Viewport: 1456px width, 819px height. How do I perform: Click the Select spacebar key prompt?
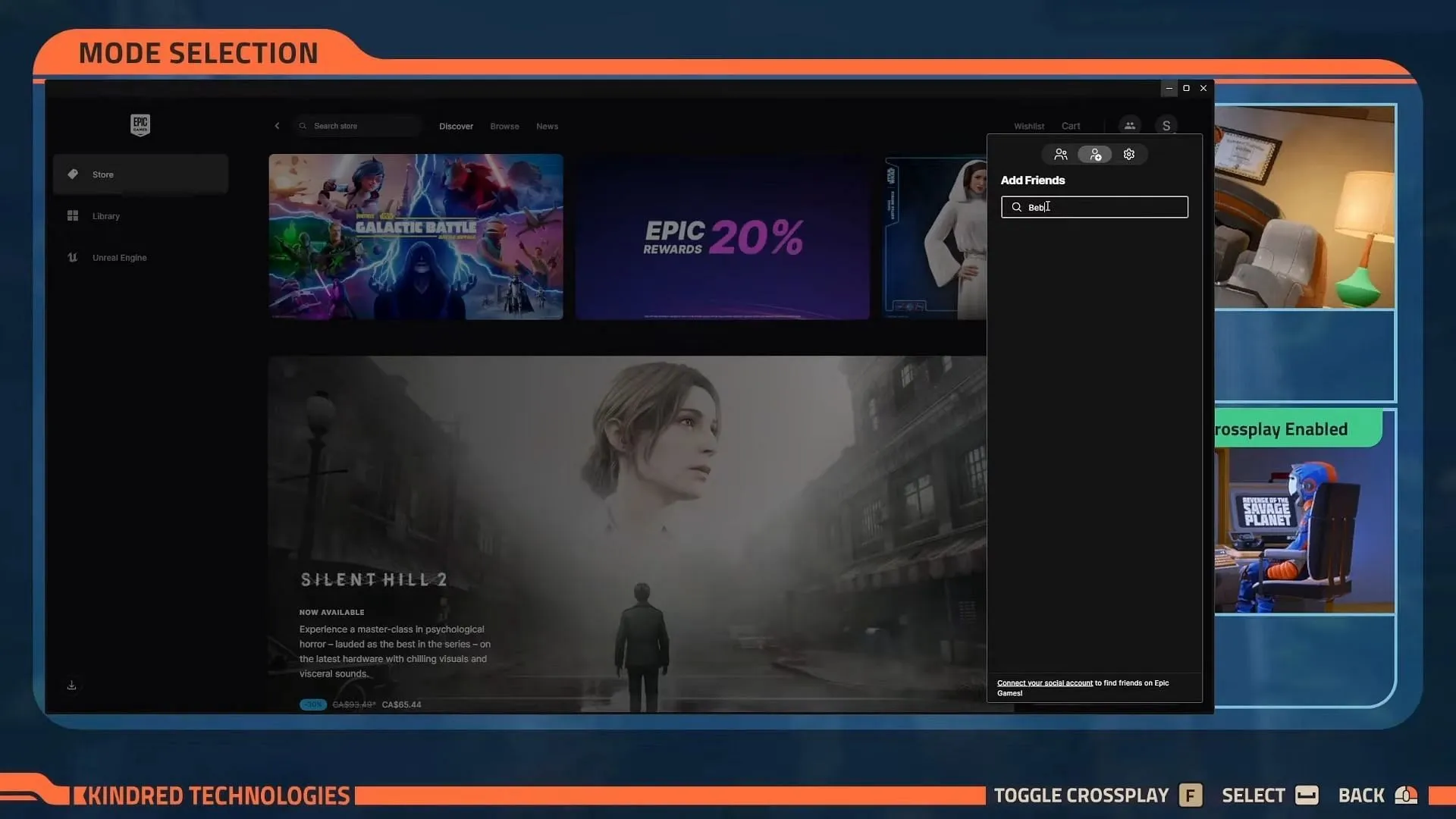click(x=1307, y=795)
